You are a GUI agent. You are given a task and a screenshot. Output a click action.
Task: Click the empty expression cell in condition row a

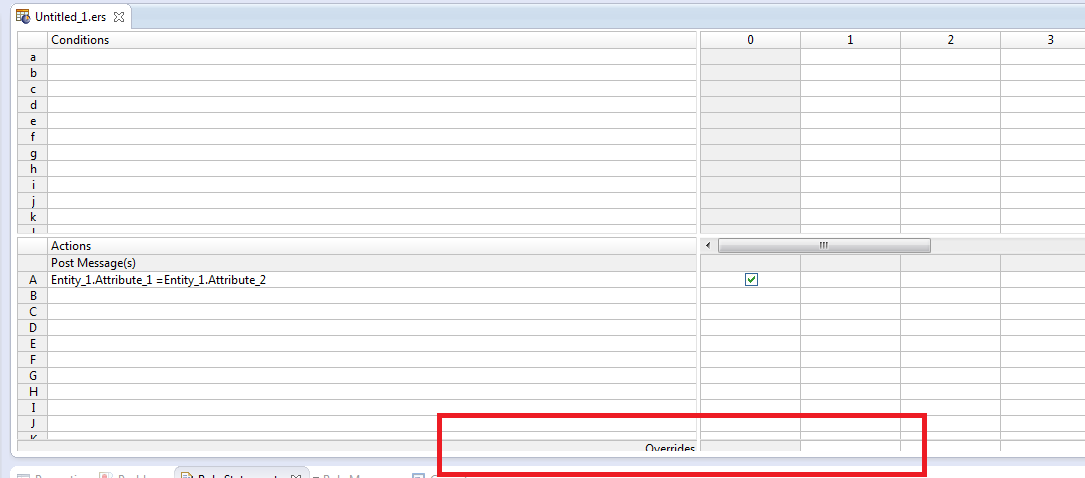372,57
